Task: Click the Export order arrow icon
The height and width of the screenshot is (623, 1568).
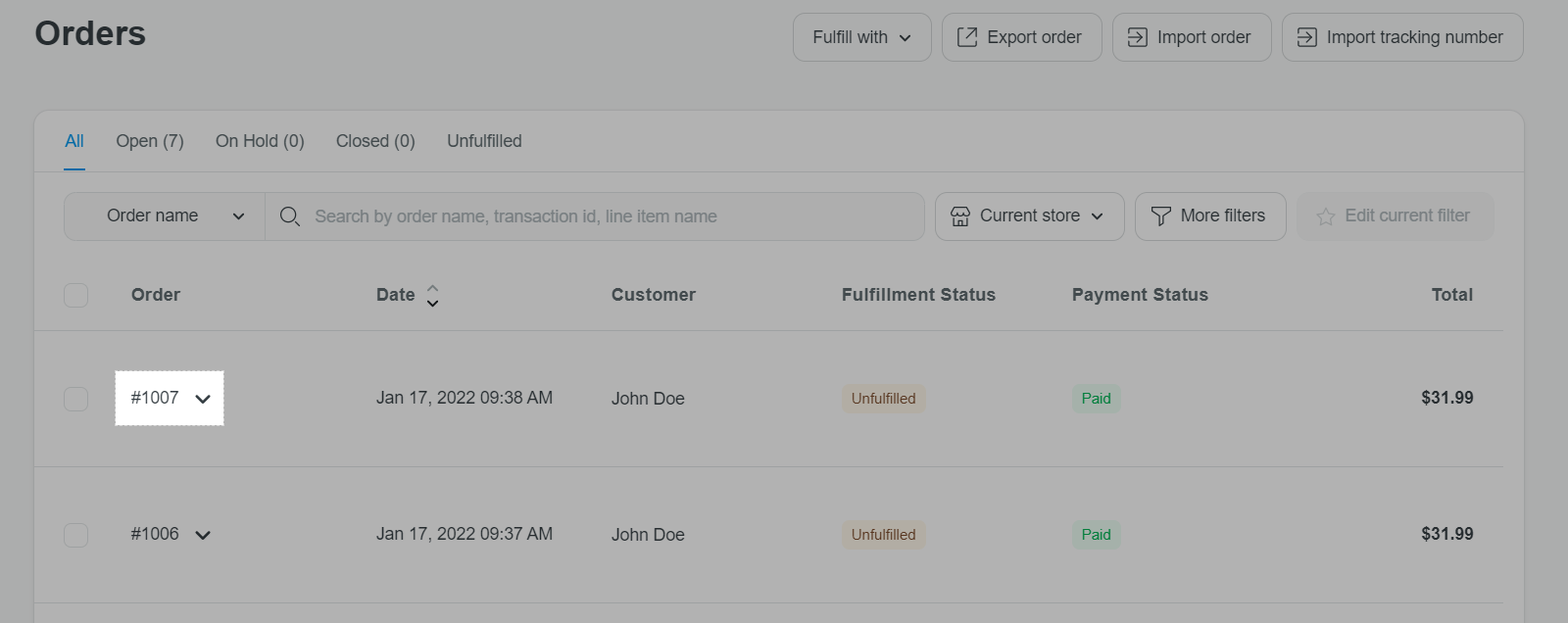Action: [966, 37]
